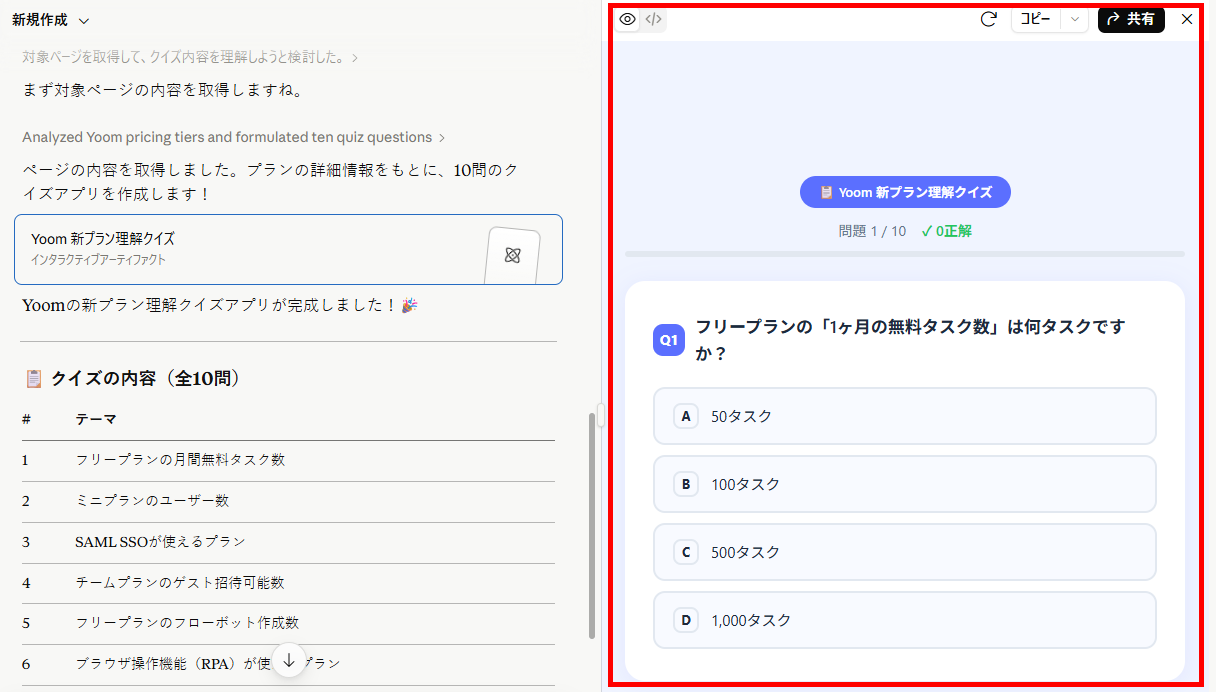Click the party popper emoji after 完成しました

click(x=409, y=306)
